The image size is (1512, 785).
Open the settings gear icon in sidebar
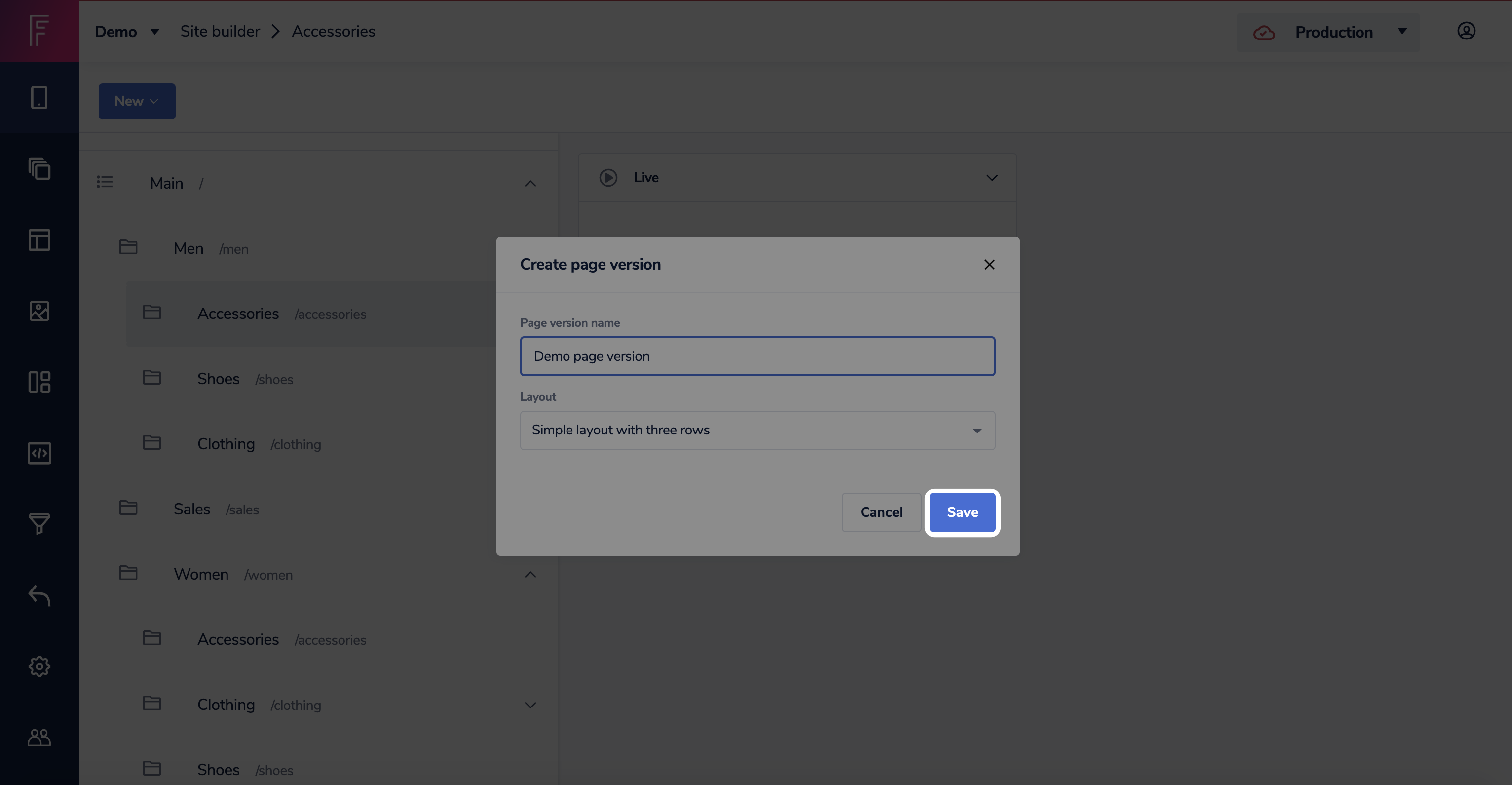[x=39, y=667]
